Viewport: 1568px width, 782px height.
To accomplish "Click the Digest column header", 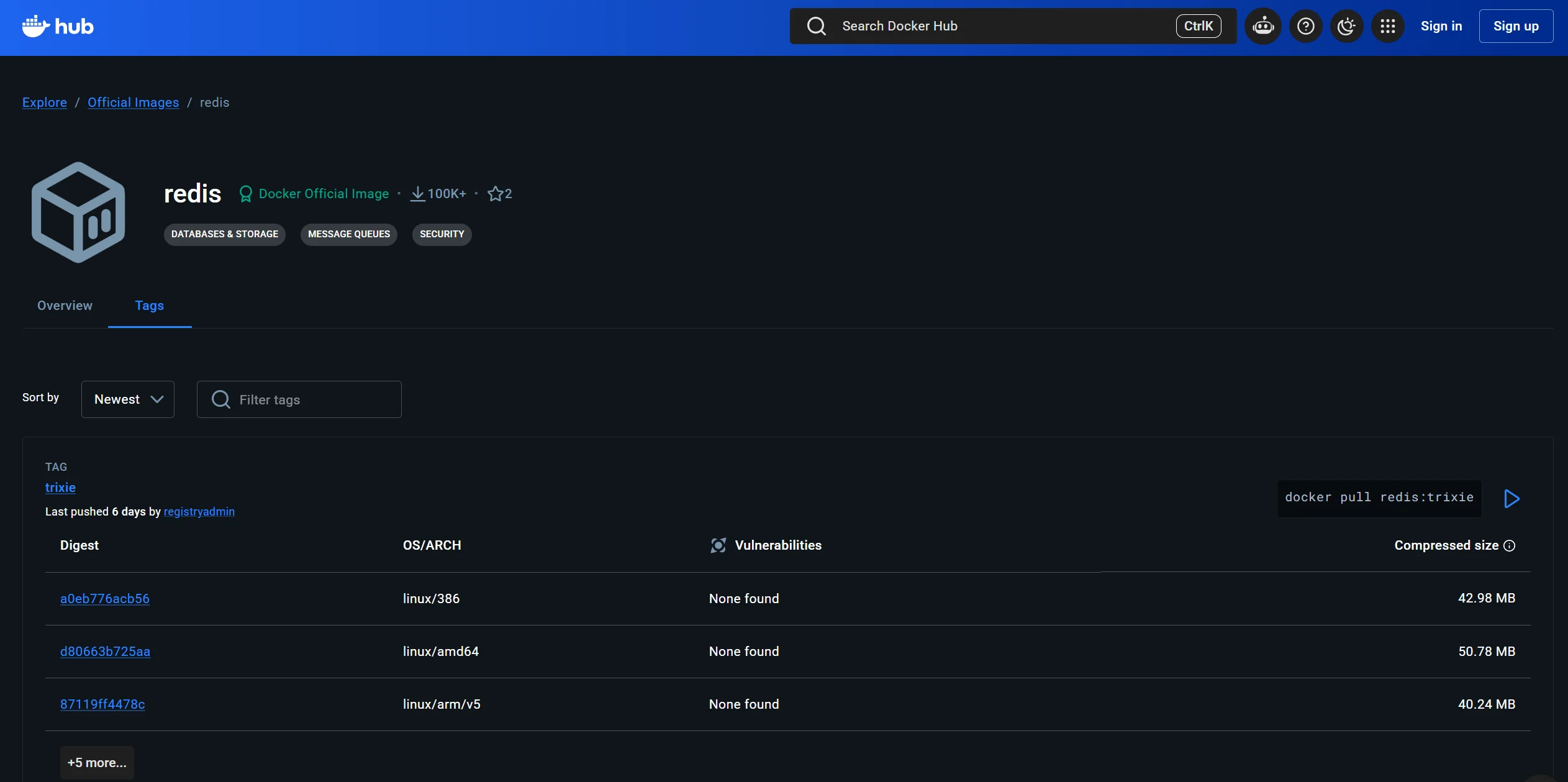I will point(79,545).
